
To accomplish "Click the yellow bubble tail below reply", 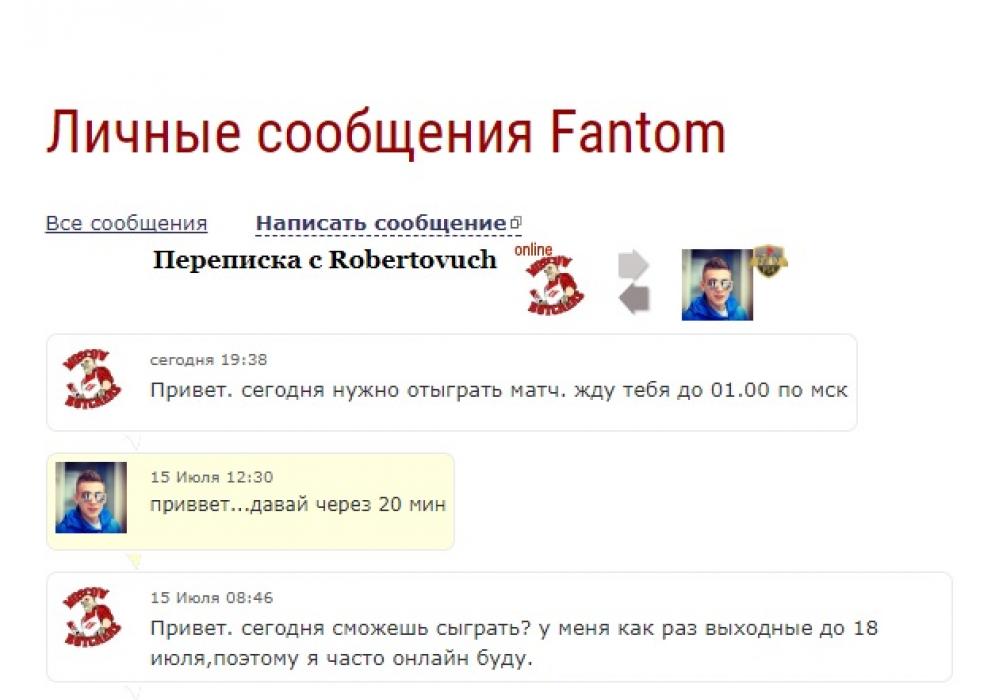I will [x=134, y=560].
